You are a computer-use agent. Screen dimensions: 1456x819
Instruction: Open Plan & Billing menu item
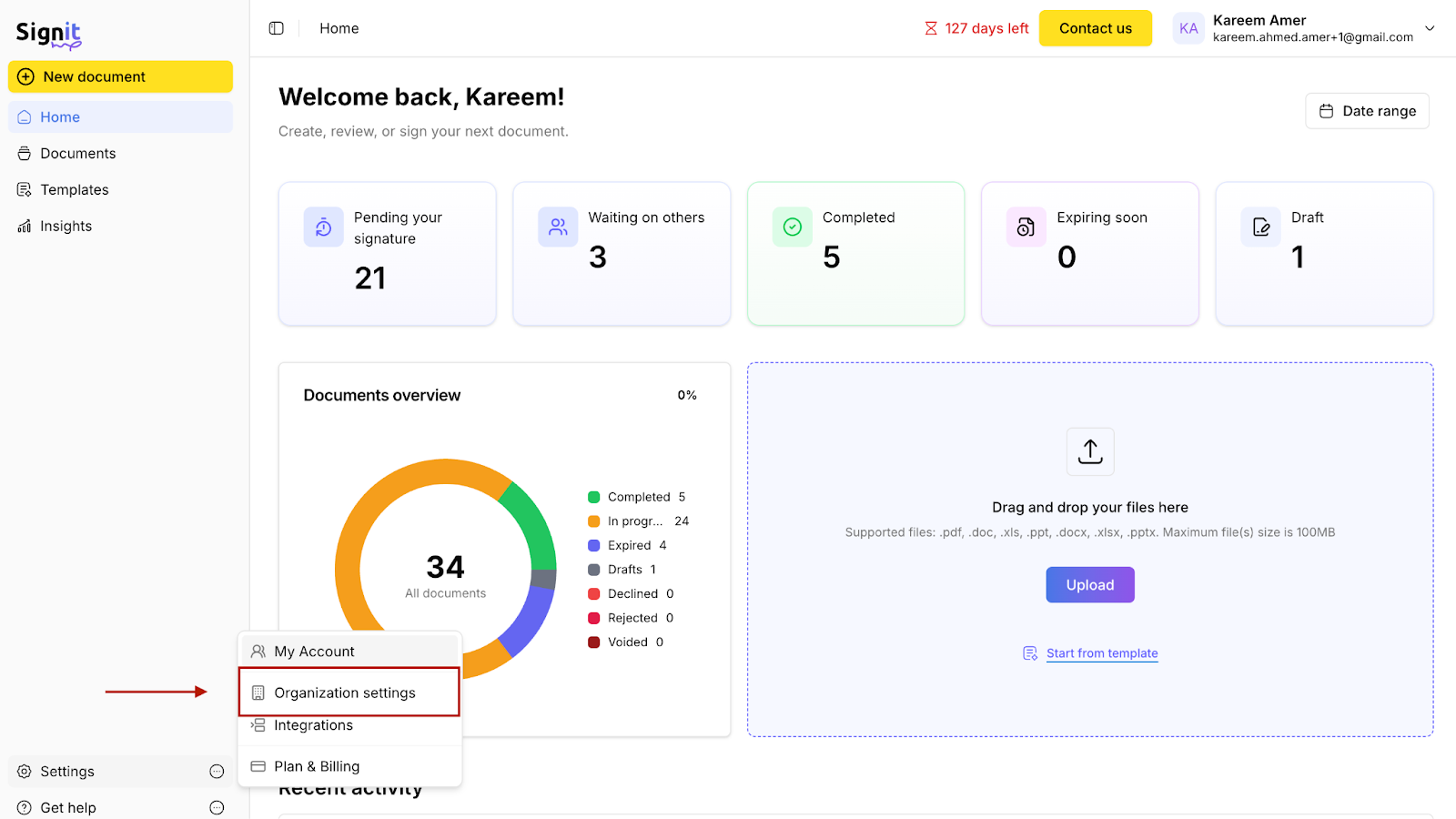[317, 766]
